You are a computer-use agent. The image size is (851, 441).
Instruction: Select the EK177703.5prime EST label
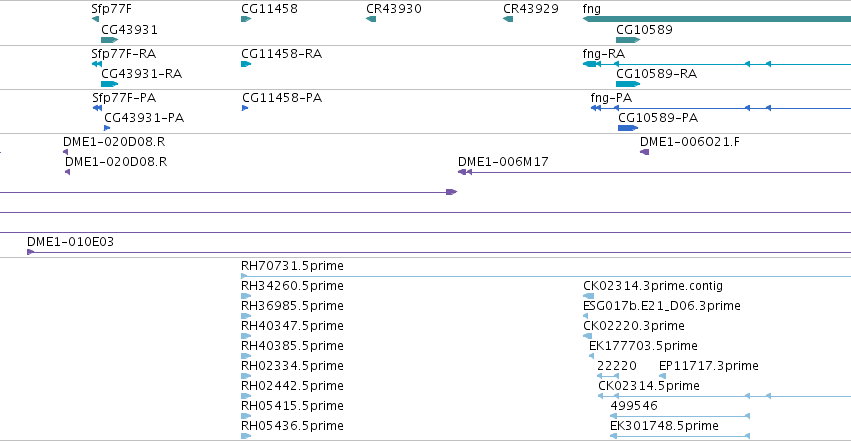coord(643,346)
